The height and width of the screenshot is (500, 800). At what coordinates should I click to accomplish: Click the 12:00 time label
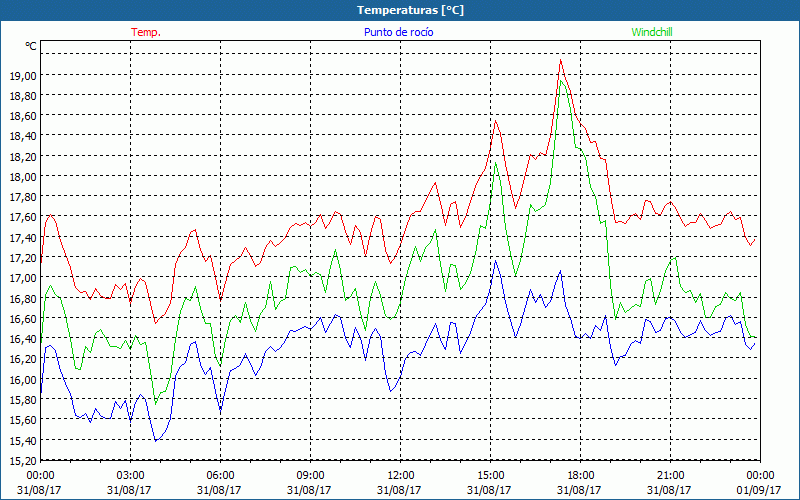pos(400,476)
